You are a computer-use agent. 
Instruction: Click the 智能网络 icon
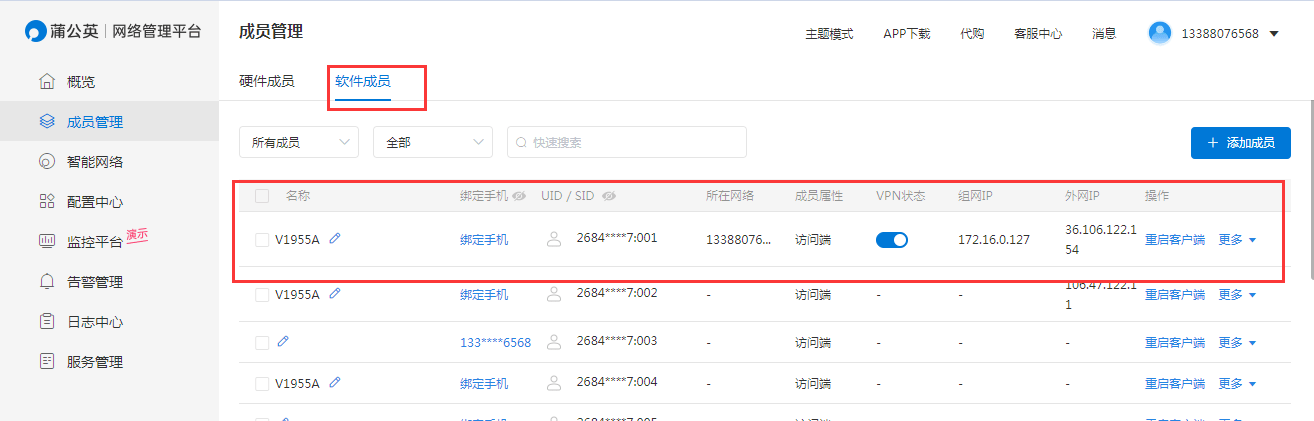point(46,162)
